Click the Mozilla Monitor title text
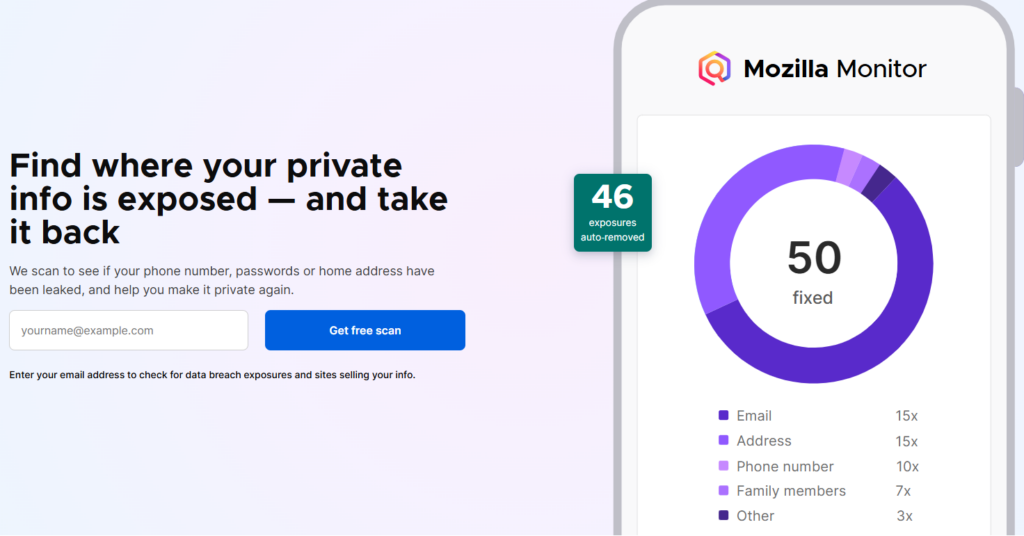The width and height of the screenshot is (1024, 536). (x=835, y=69)
